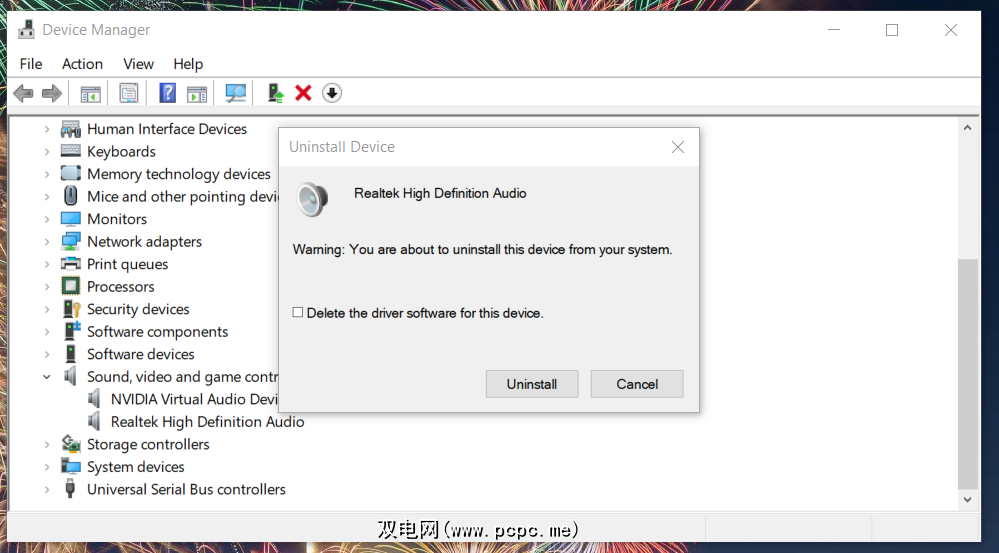Click the Memory technology devices icon
Viewport: 999px width, 553px height.
point(70,173)
